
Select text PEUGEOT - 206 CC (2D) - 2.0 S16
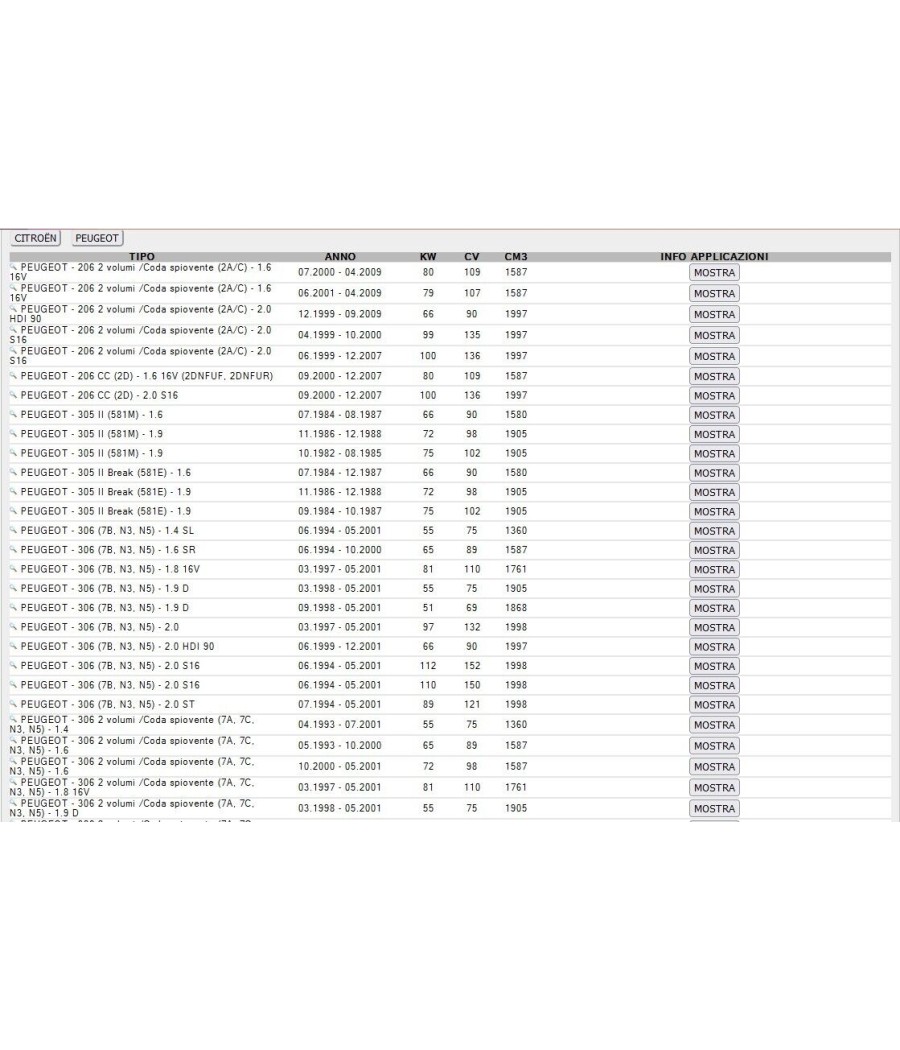tap(99, 395)
